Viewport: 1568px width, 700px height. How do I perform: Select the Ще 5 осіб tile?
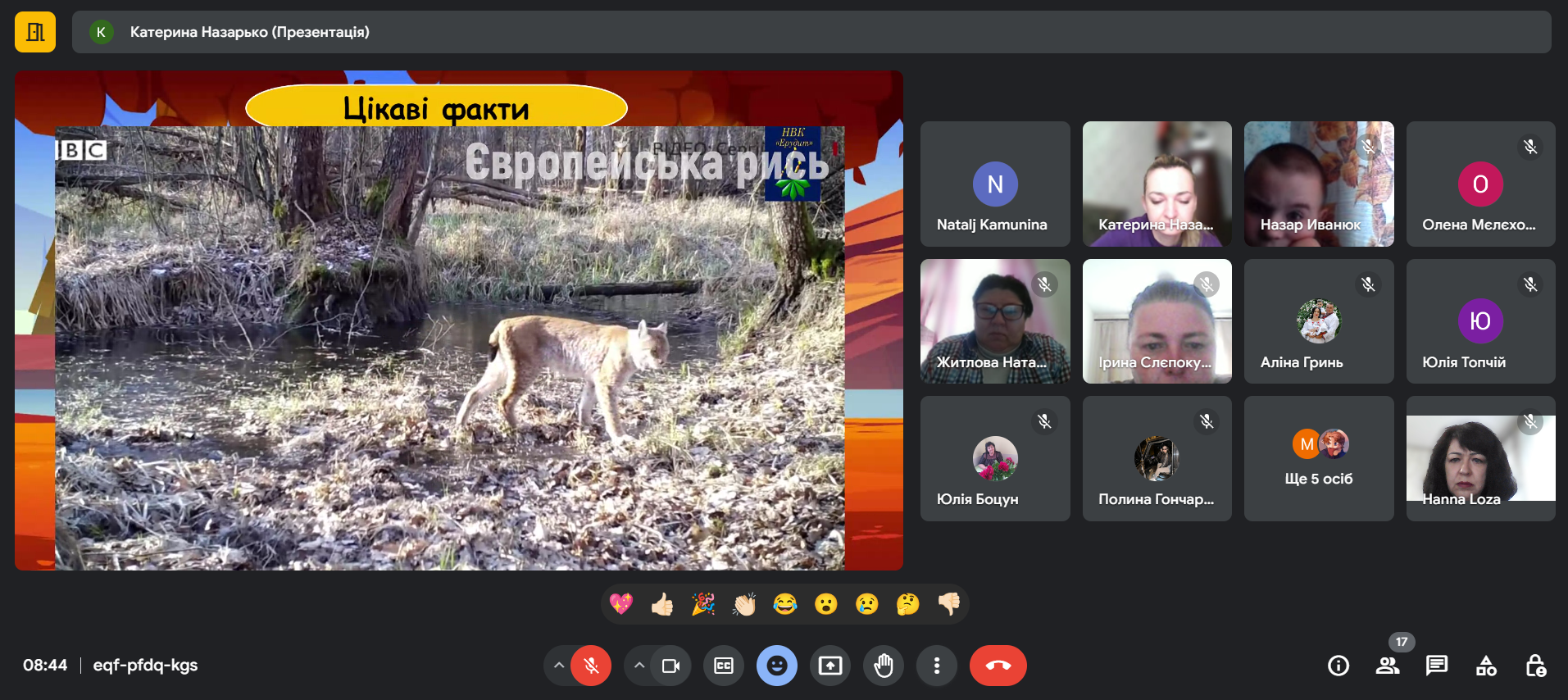pyautogui.click(x=1318, y=459)
